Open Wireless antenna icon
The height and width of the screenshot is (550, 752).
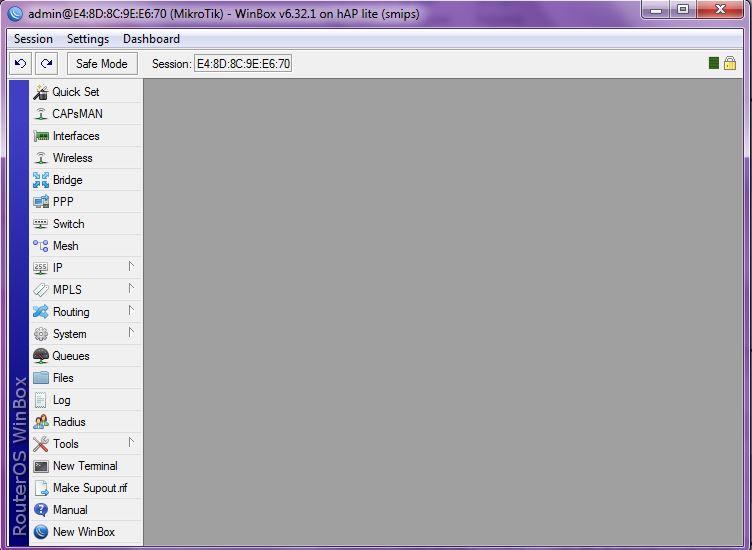click(x=41, y=158)
